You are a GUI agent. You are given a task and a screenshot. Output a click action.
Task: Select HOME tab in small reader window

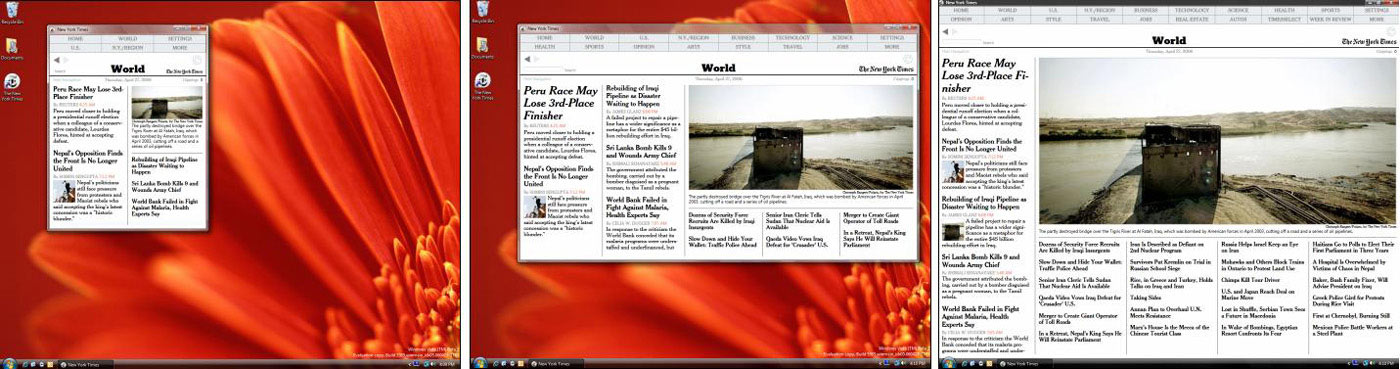pos(75,39)
